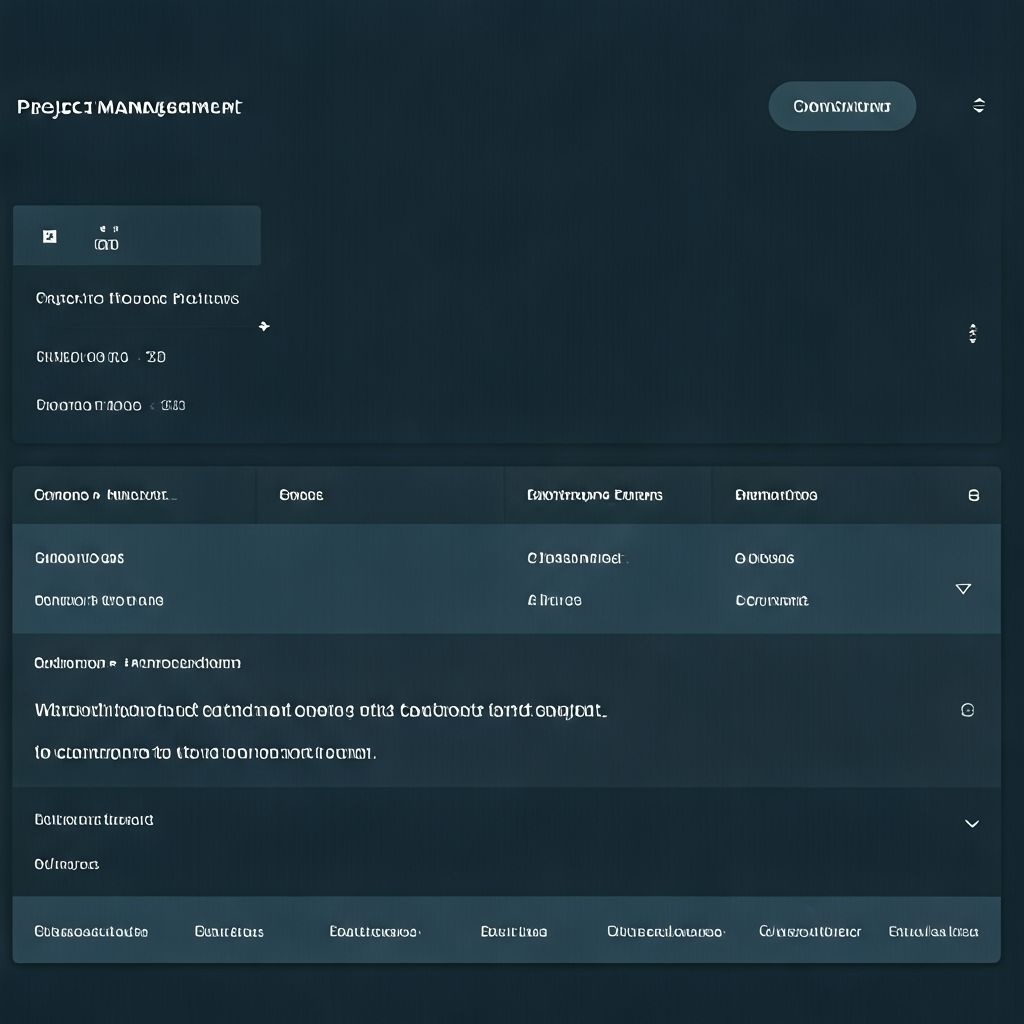Select the middle item in the bottom navigation bar
Screen dimensions: 1024x1024
click(x=516, y=930)
